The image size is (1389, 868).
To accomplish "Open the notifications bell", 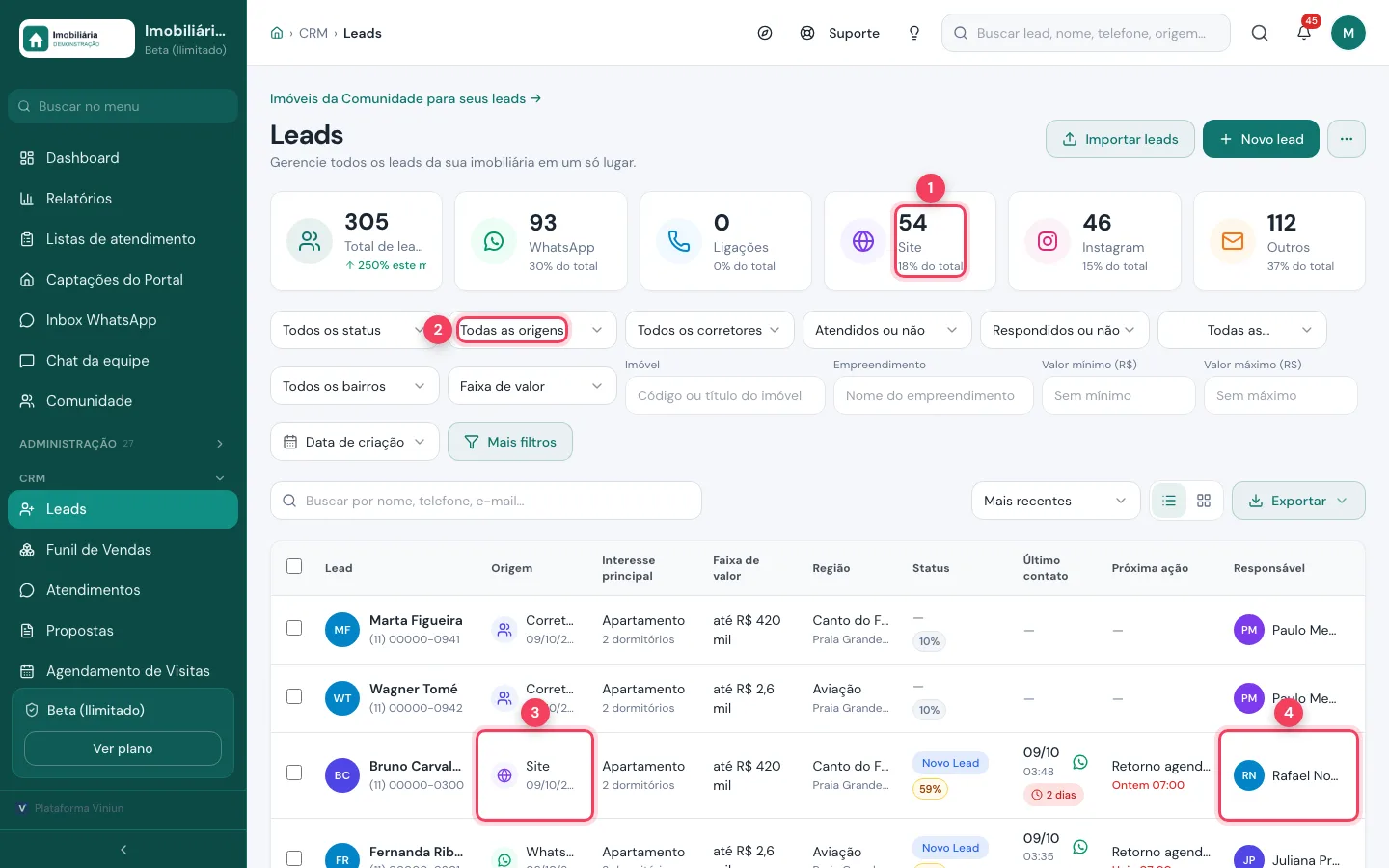I will [1304, 33].
